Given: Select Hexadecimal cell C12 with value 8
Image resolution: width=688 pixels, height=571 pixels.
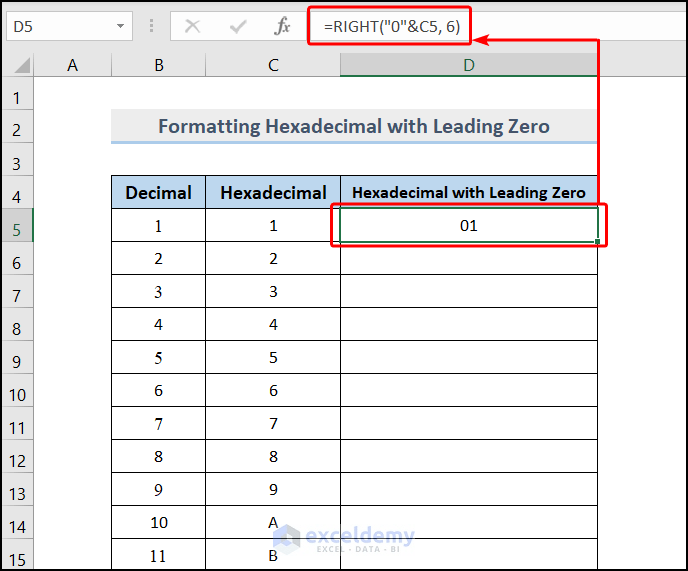Looking at the screenshot, I should click(x=273, y=456).
